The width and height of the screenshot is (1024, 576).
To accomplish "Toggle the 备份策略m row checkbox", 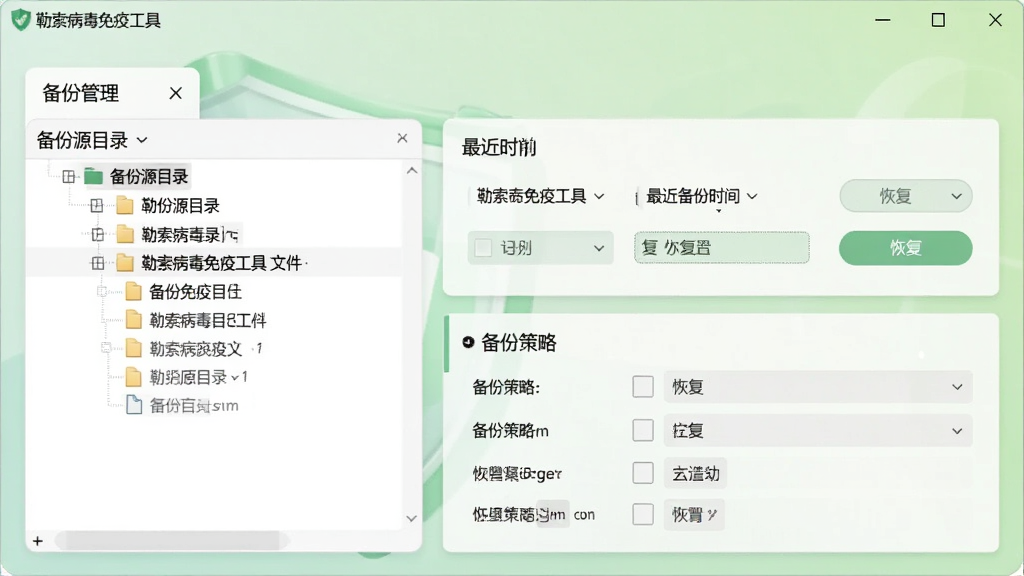I will click(x=643, y=430).
